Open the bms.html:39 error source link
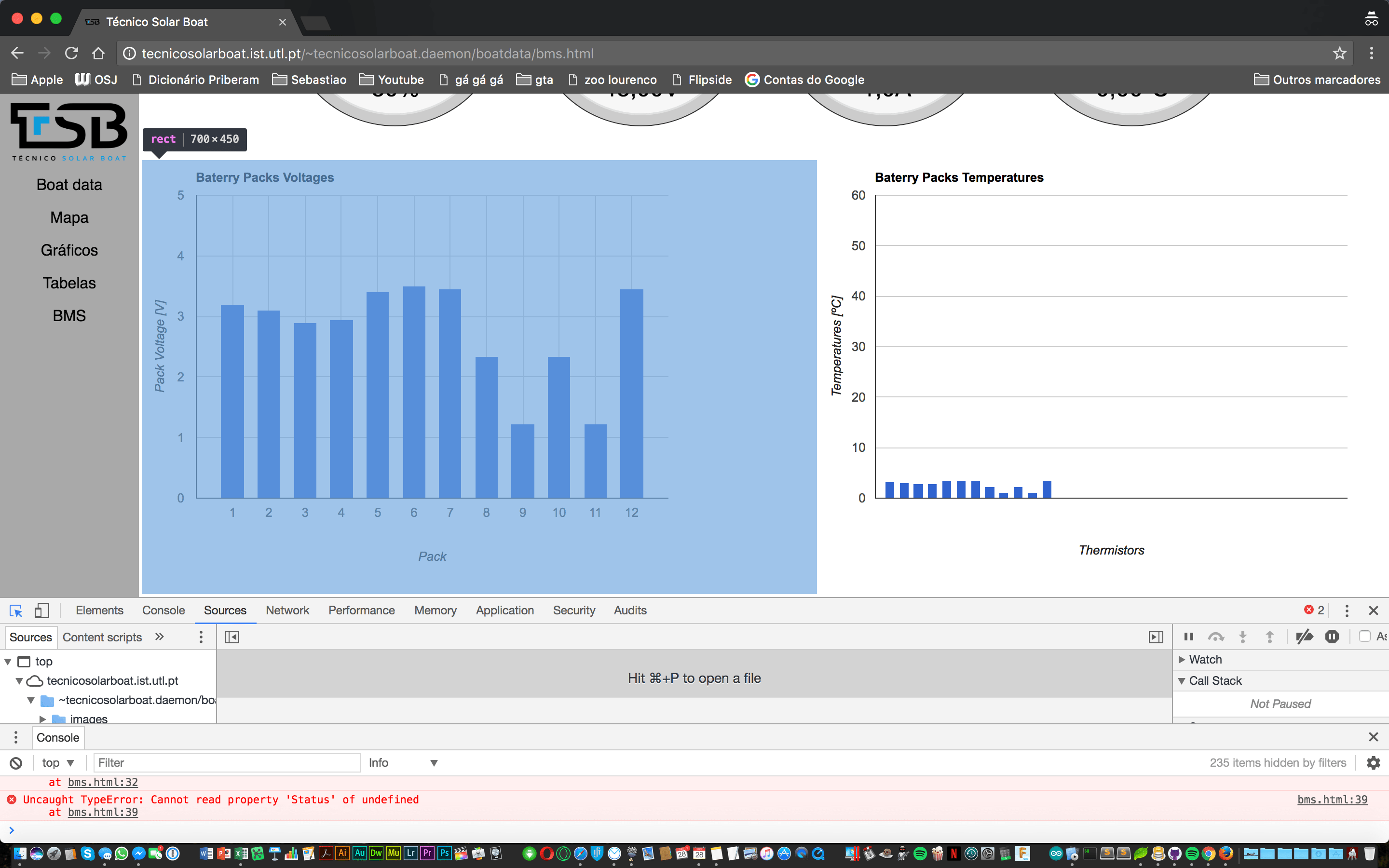1389x868 pixels. click(1333, 799)
